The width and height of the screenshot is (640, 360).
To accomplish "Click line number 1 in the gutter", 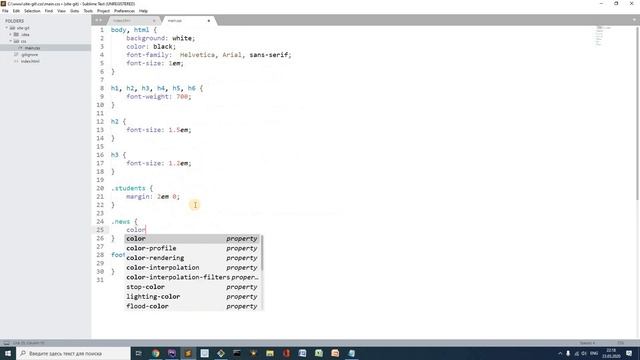I will [x=102, y=30].
